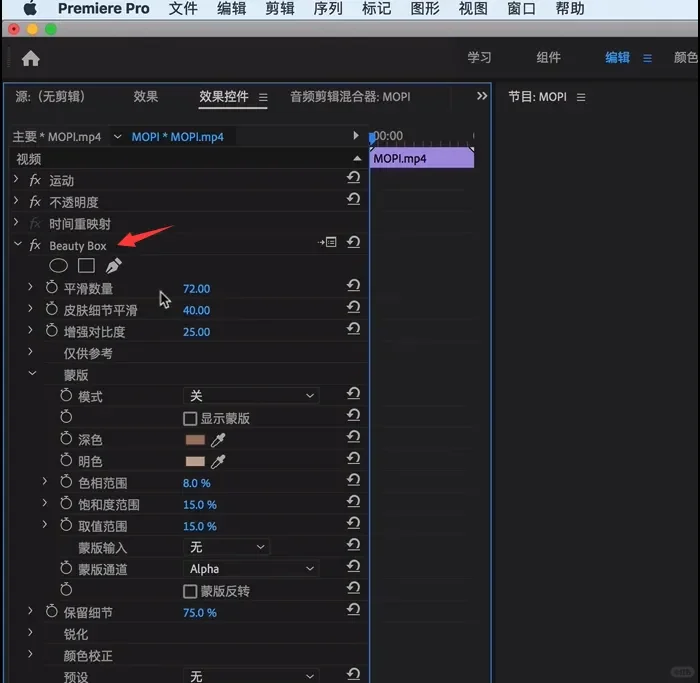Reset the 色相范围 parameter
Viewport: 700px width, 683px height.
click(354, 480)
